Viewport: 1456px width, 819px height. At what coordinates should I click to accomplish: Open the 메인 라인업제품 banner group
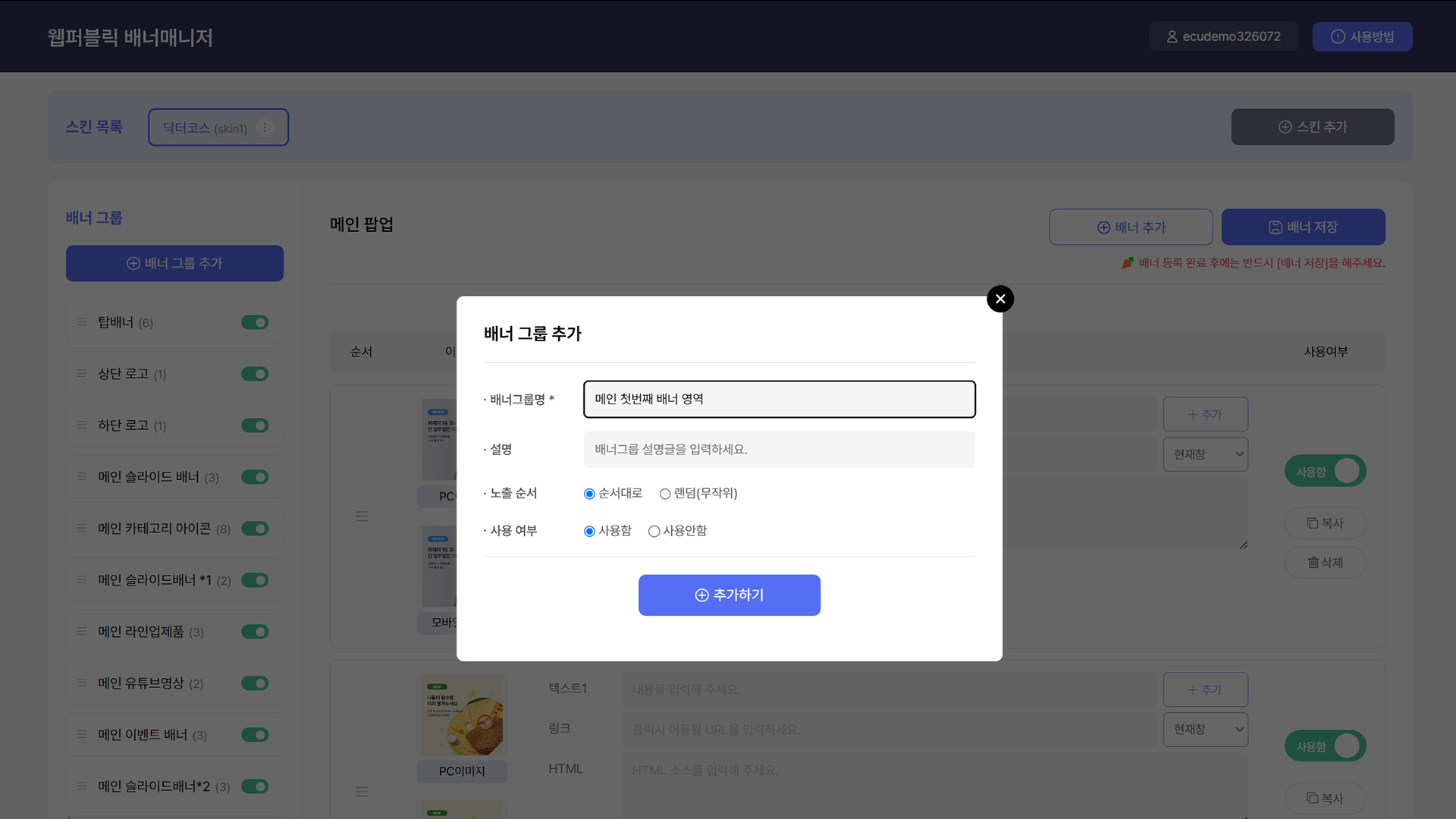(141, 632)
